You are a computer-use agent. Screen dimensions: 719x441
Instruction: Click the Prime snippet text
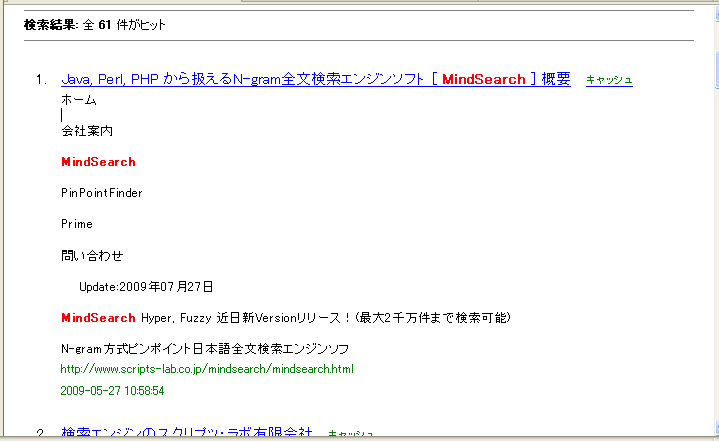tap(77, 224)
